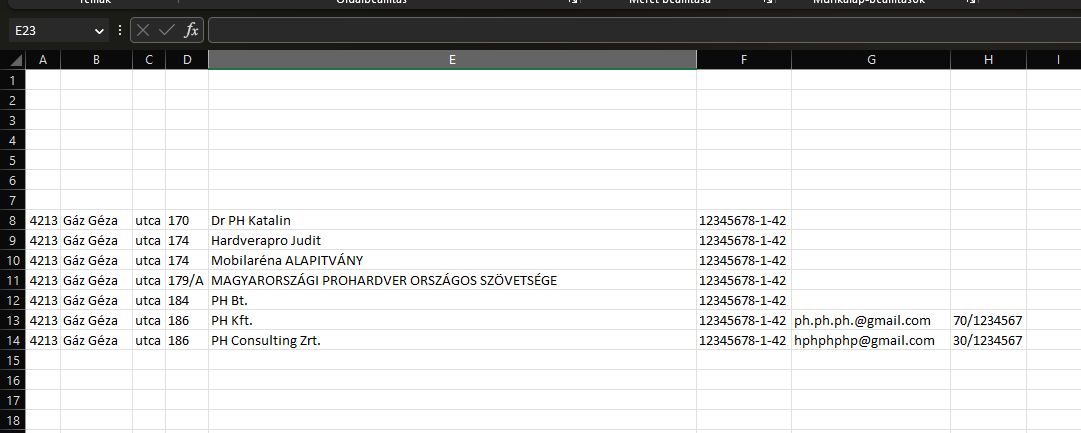Viewport: 1081px width, 433px height.
Task: Click postcode 4213 in row 8
Action: tap(43, 221)
